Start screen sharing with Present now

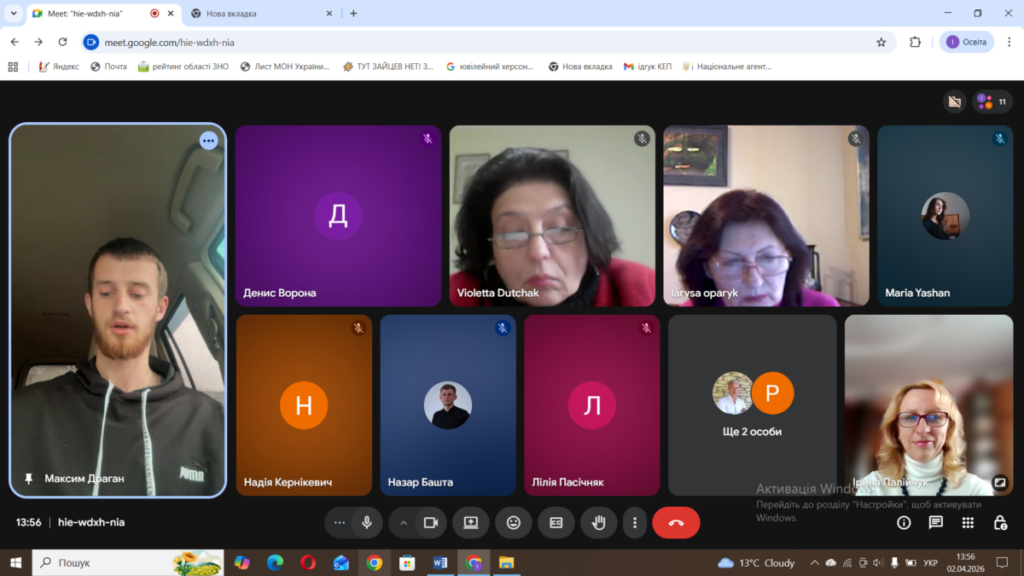point(470,522)
